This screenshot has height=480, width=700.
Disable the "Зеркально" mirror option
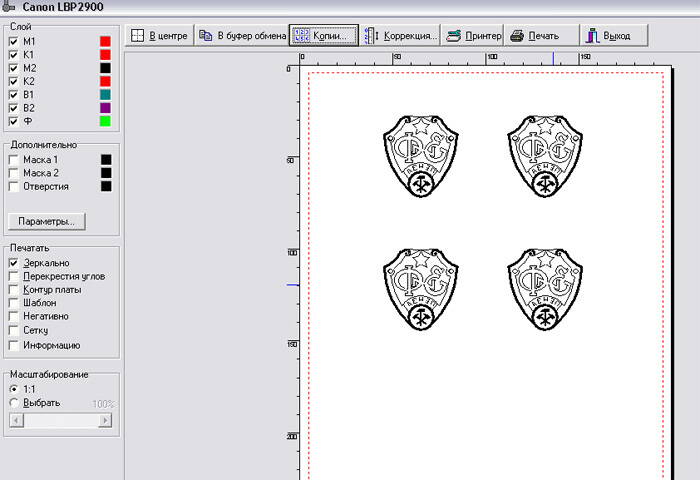pyautogui.click(x=14, y=263)
